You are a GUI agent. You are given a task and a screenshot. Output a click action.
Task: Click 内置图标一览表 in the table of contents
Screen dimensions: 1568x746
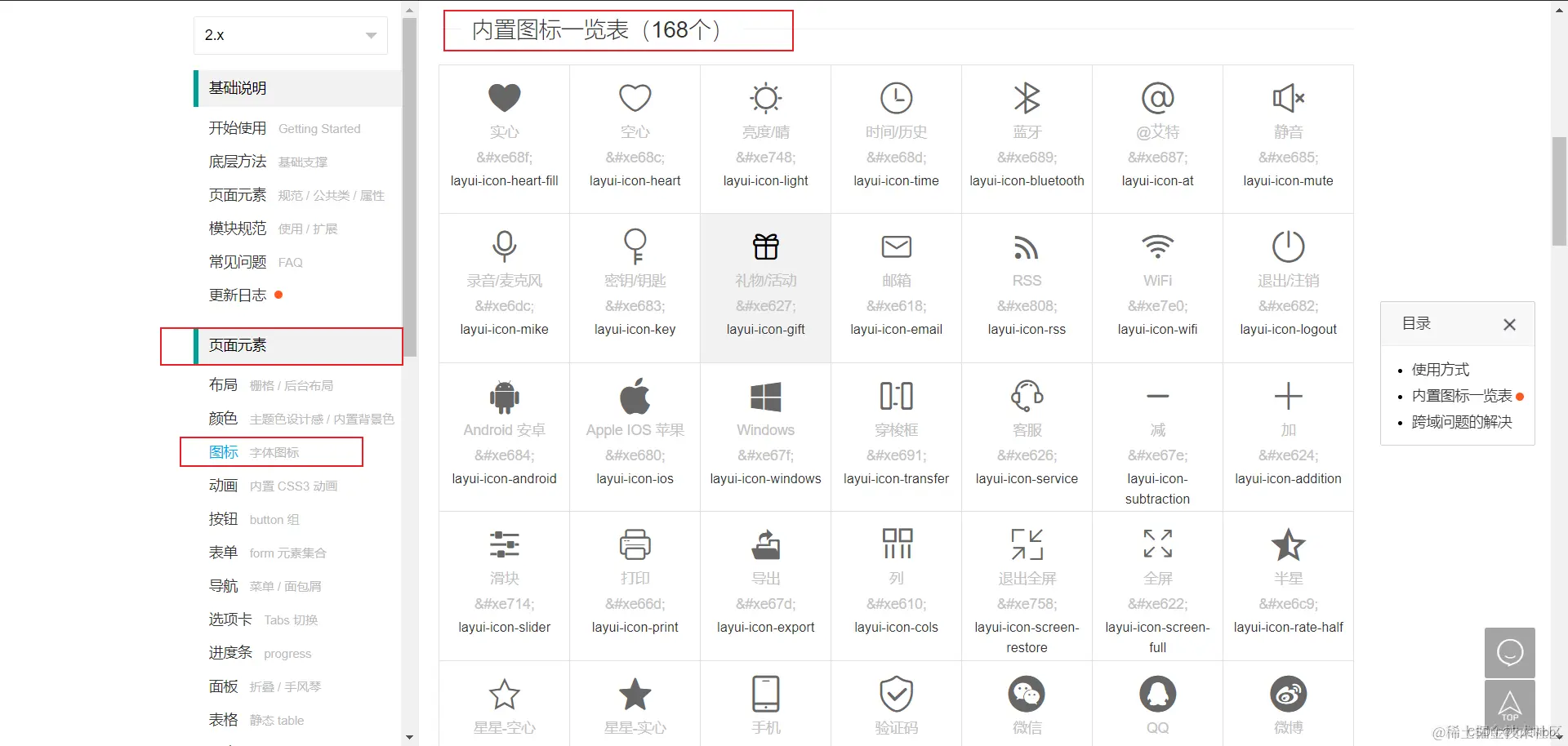[1460, 395]
